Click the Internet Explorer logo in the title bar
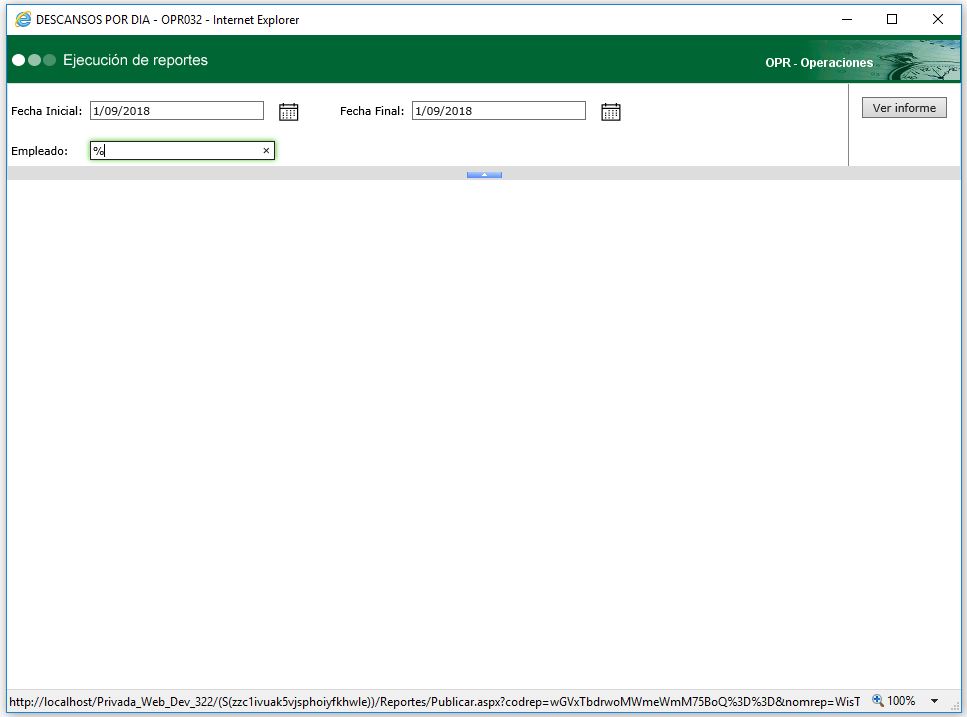 23,19
